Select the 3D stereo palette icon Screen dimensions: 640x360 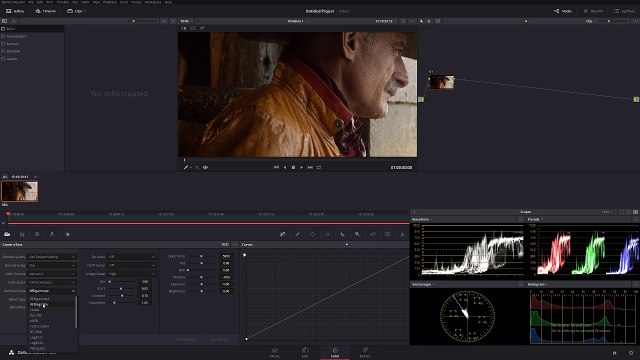tap(387, 234)
